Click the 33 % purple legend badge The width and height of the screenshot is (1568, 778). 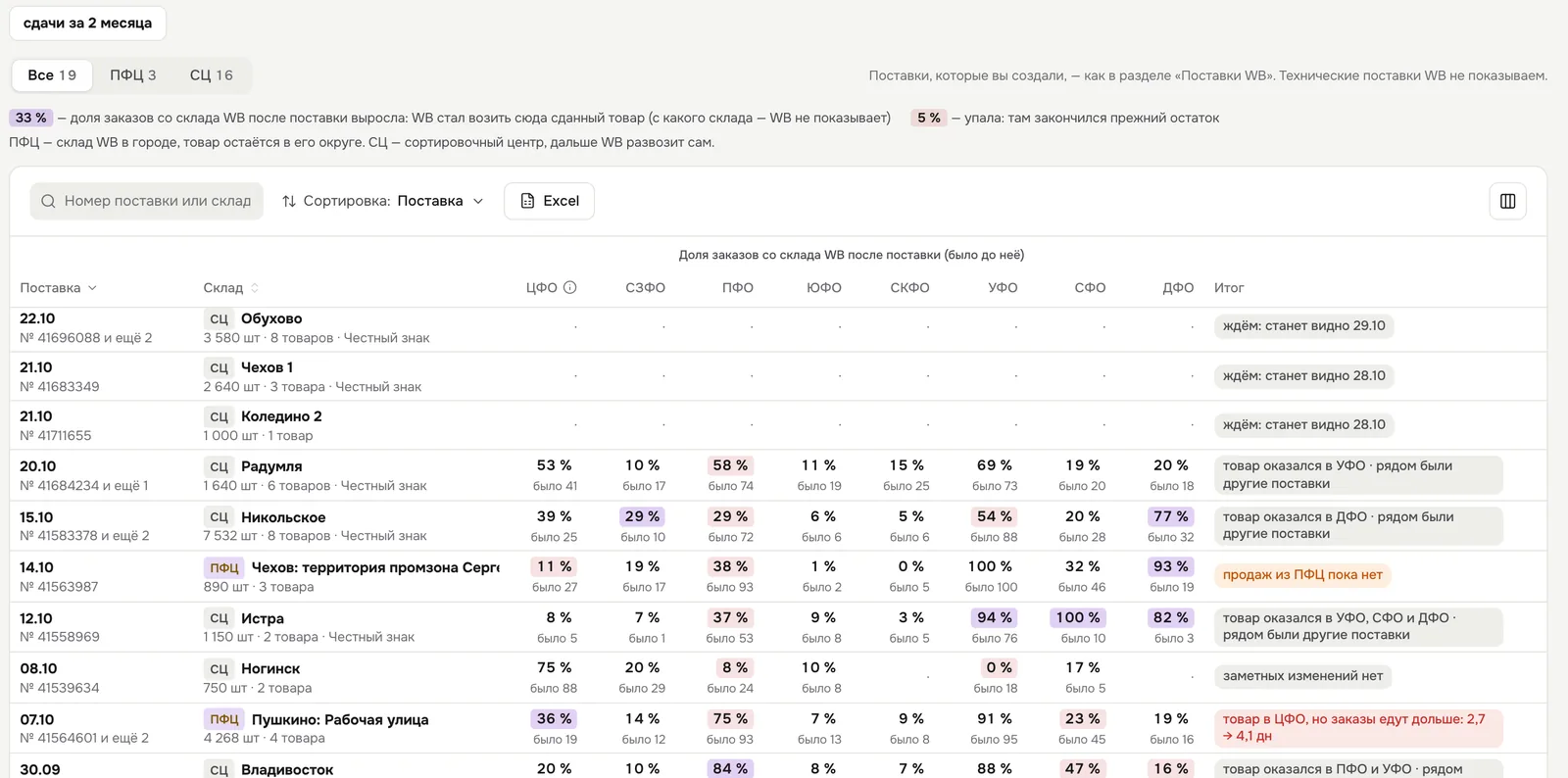(31, 118)
